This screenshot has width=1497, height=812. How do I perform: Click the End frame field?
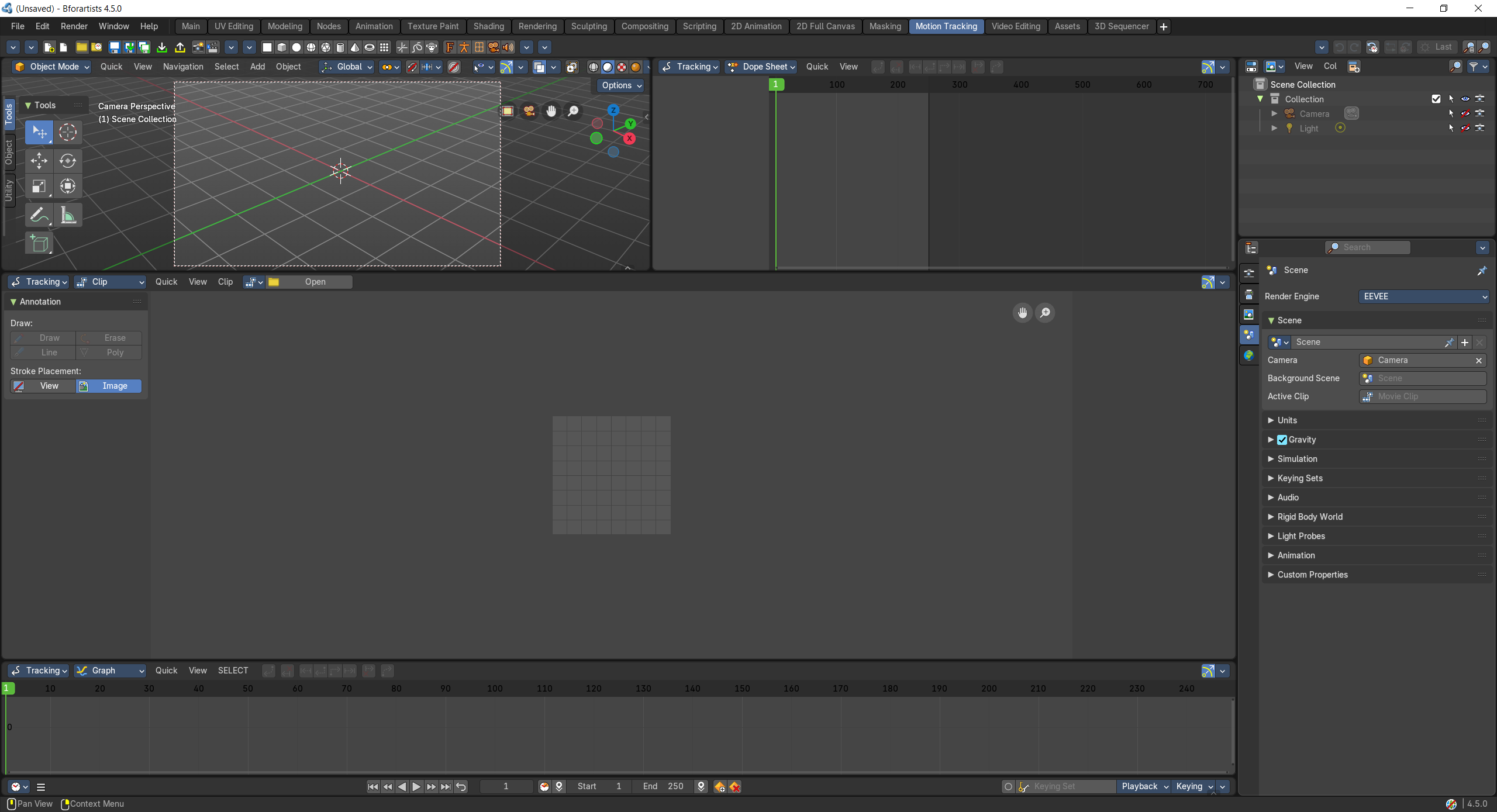pos(664,787)
